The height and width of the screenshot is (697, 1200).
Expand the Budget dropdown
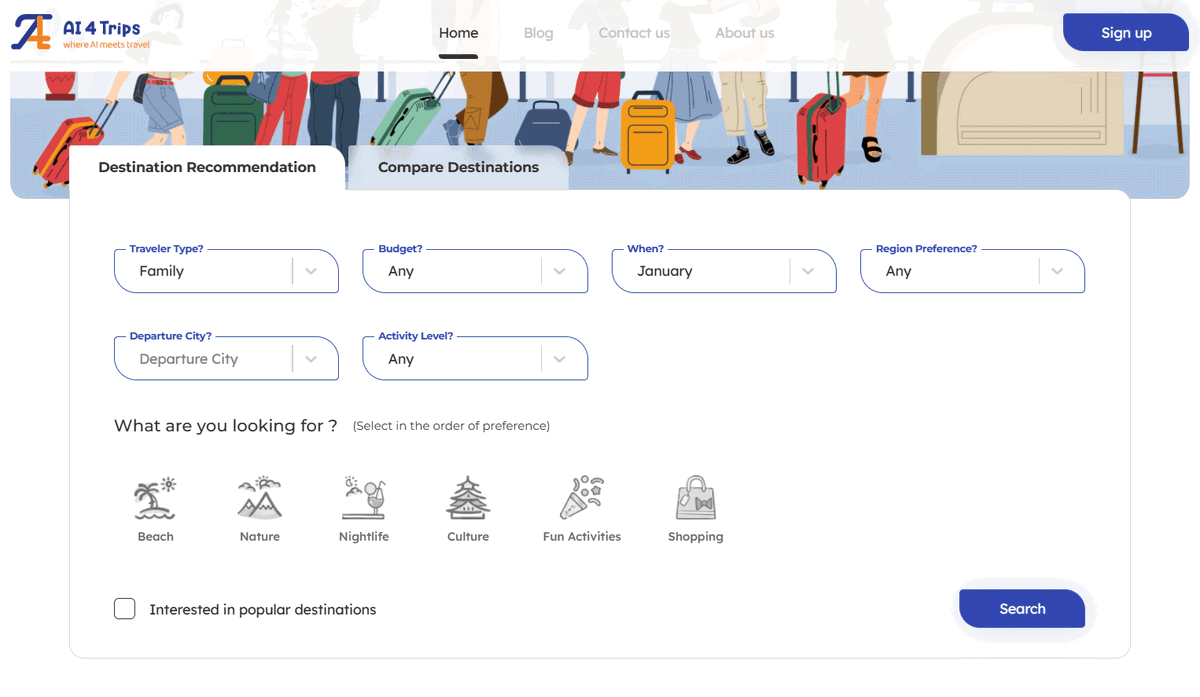475,271
